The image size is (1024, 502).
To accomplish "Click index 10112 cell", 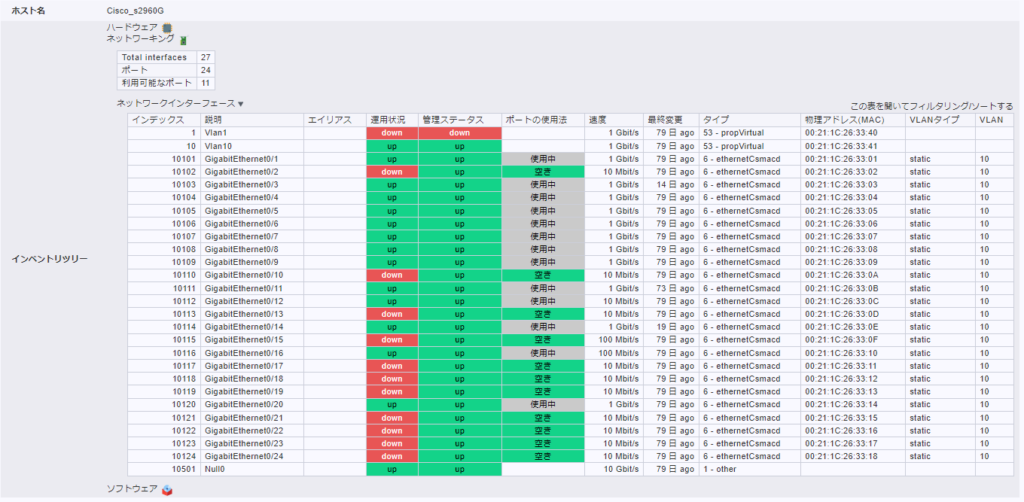I will click(164, 301).
